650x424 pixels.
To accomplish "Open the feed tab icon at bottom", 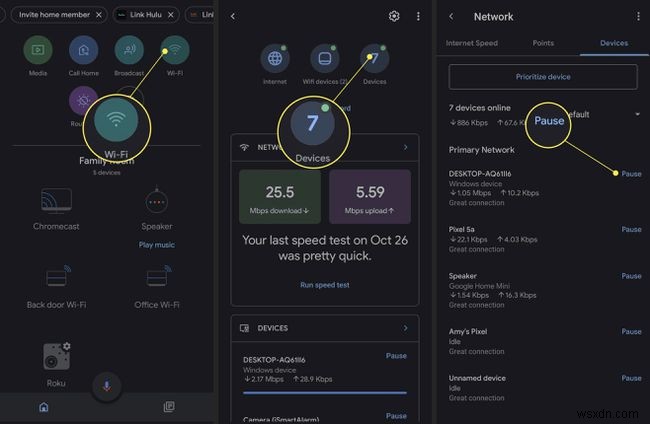I will point(169,407).
